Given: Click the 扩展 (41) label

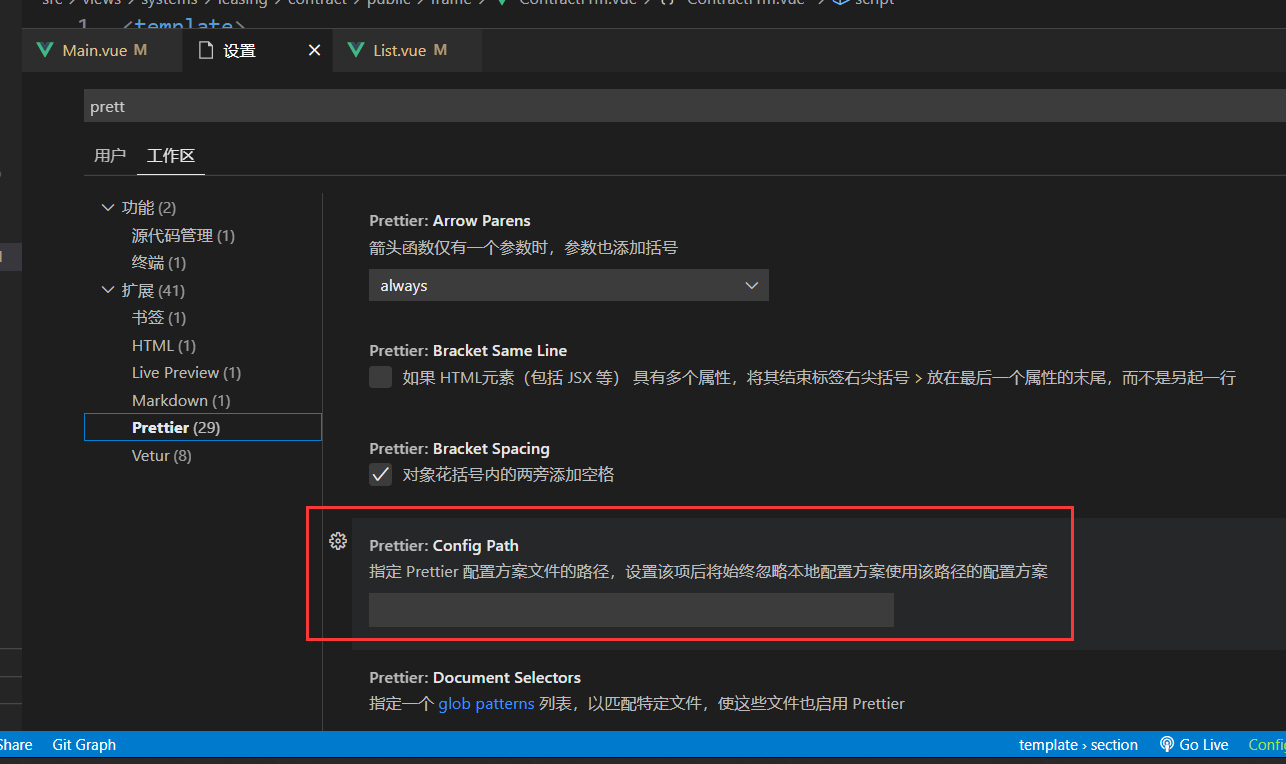Looking at the screenshot, I should point(153,291).
